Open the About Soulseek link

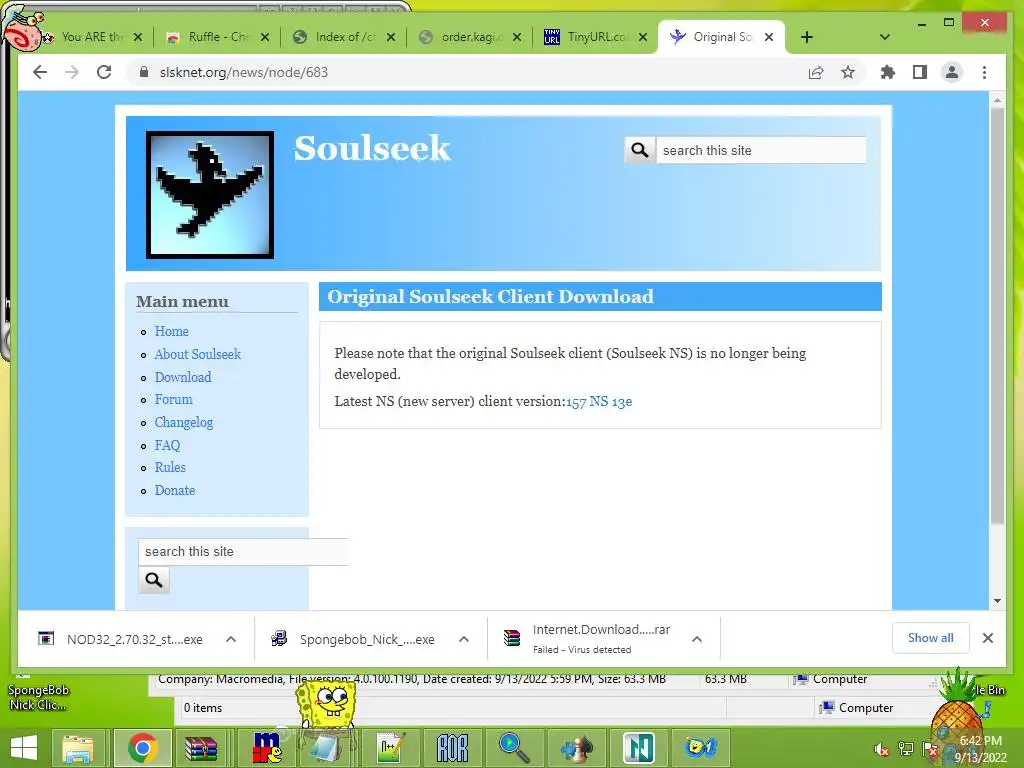click(198, 354)
